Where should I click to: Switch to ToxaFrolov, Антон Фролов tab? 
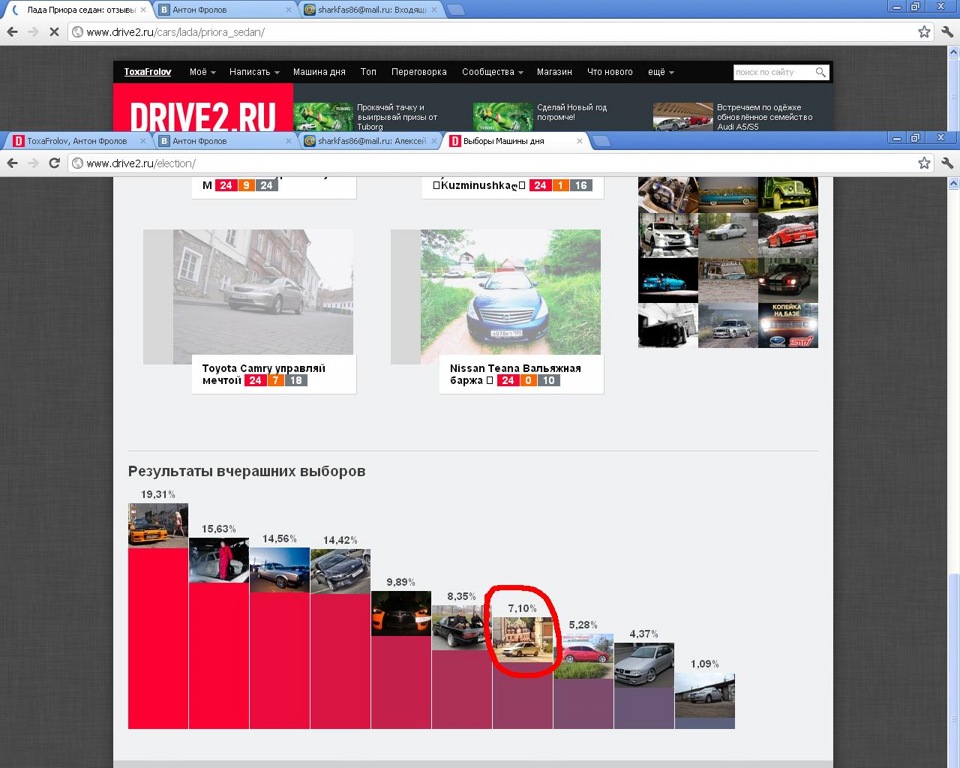pyautogui.click(x=77, y=141)
